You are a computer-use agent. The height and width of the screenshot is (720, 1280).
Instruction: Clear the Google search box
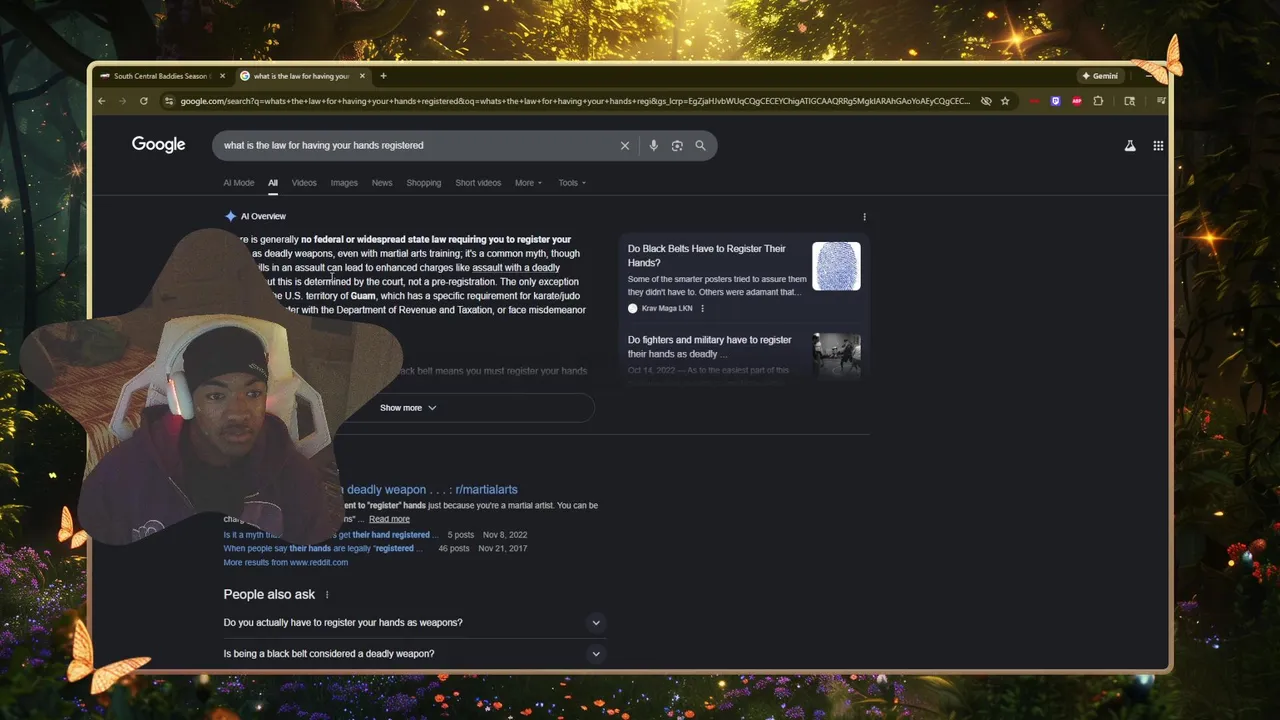point(625,146)
